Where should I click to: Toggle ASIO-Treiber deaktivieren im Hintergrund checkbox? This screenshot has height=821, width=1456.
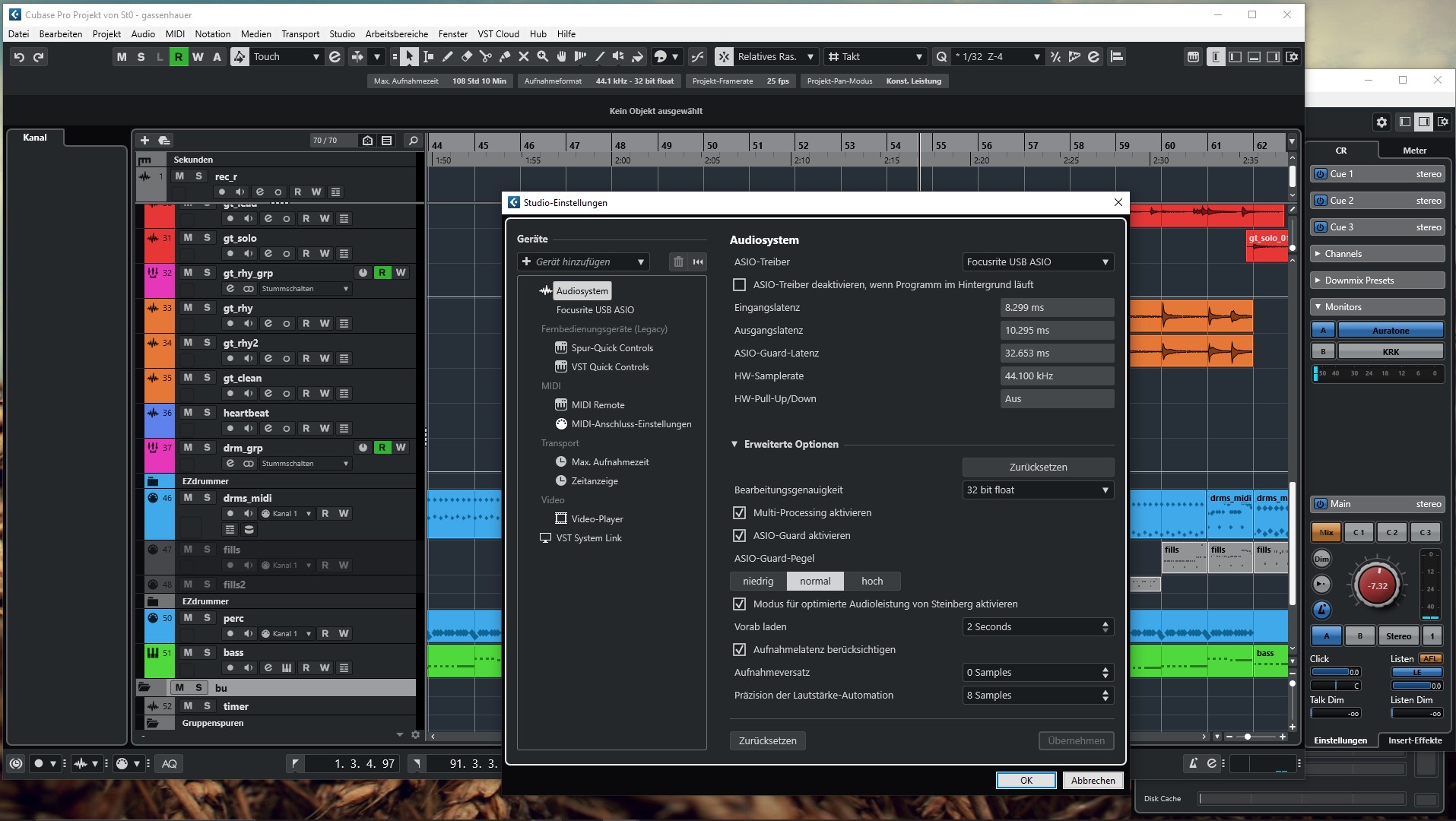pos(739,284)
